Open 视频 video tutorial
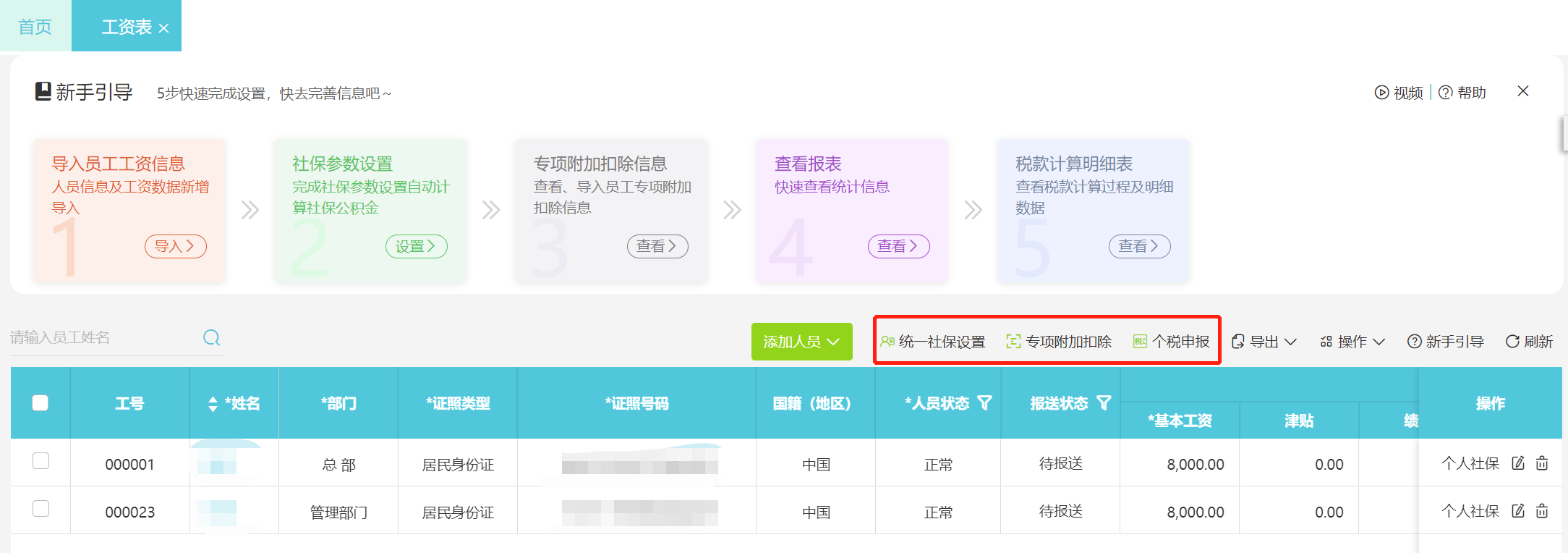1568x553 pixels. coord(1399,93)
